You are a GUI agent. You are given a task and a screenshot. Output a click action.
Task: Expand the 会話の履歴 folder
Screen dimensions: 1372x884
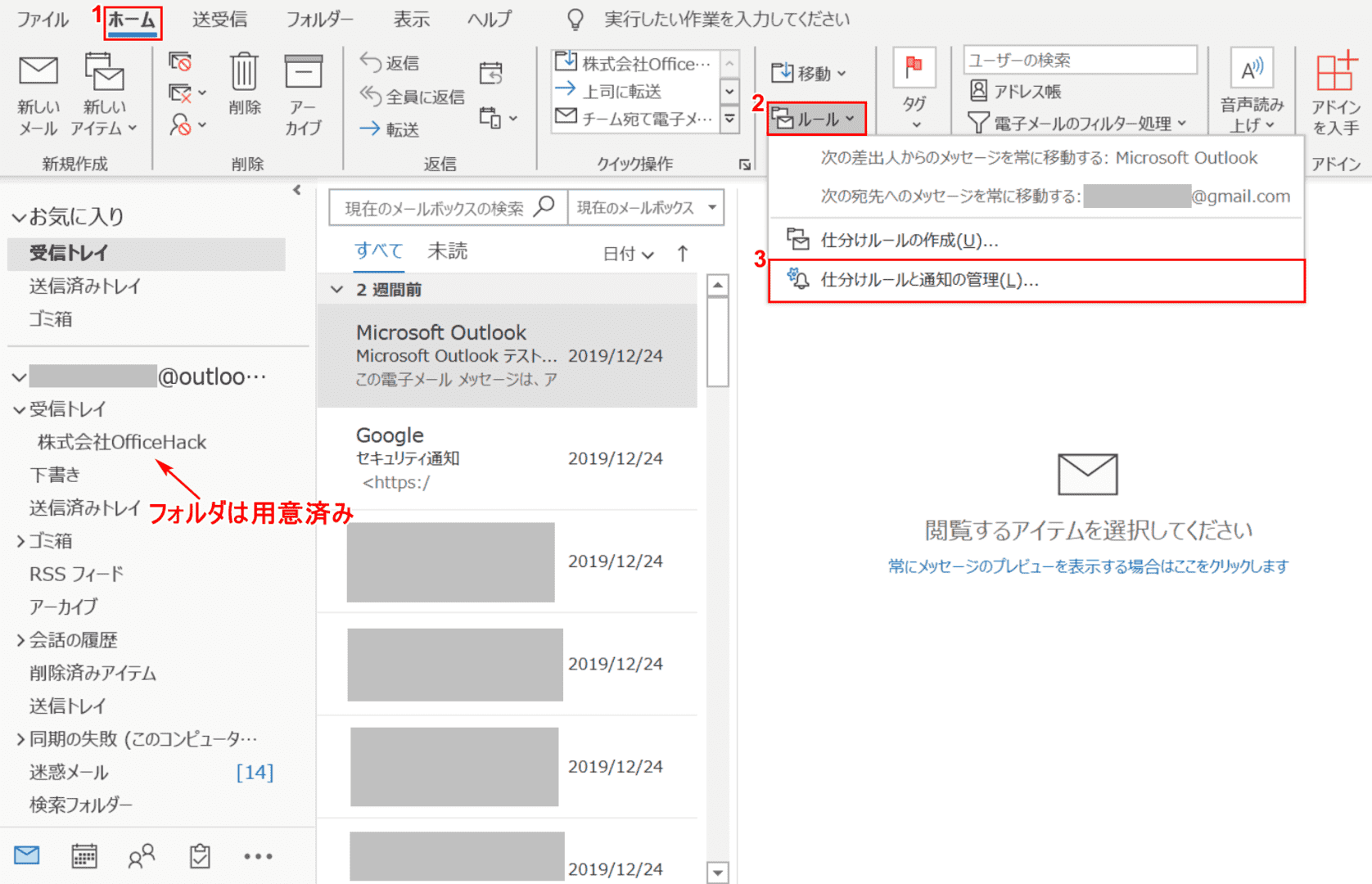[x=20, y=640]
